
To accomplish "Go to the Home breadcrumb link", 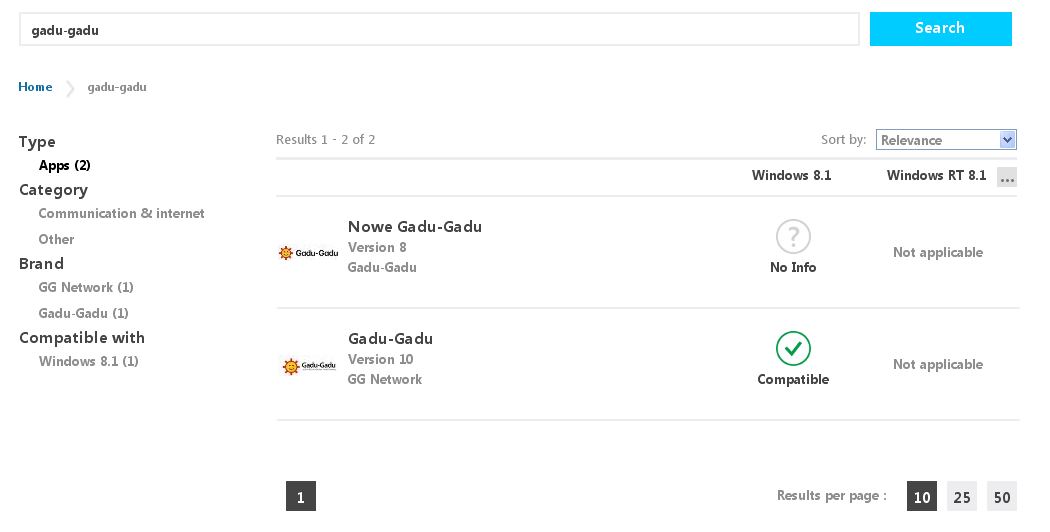I will (x=35, y=87).
